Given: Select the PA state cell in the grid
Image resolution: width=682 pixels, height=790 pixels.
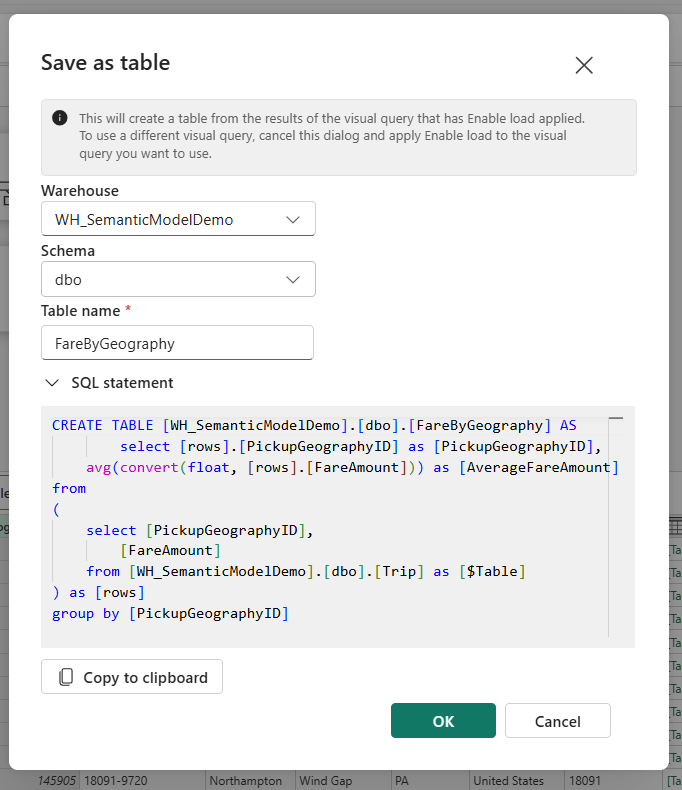Looking at the screenshot, I should coord(416,780).
